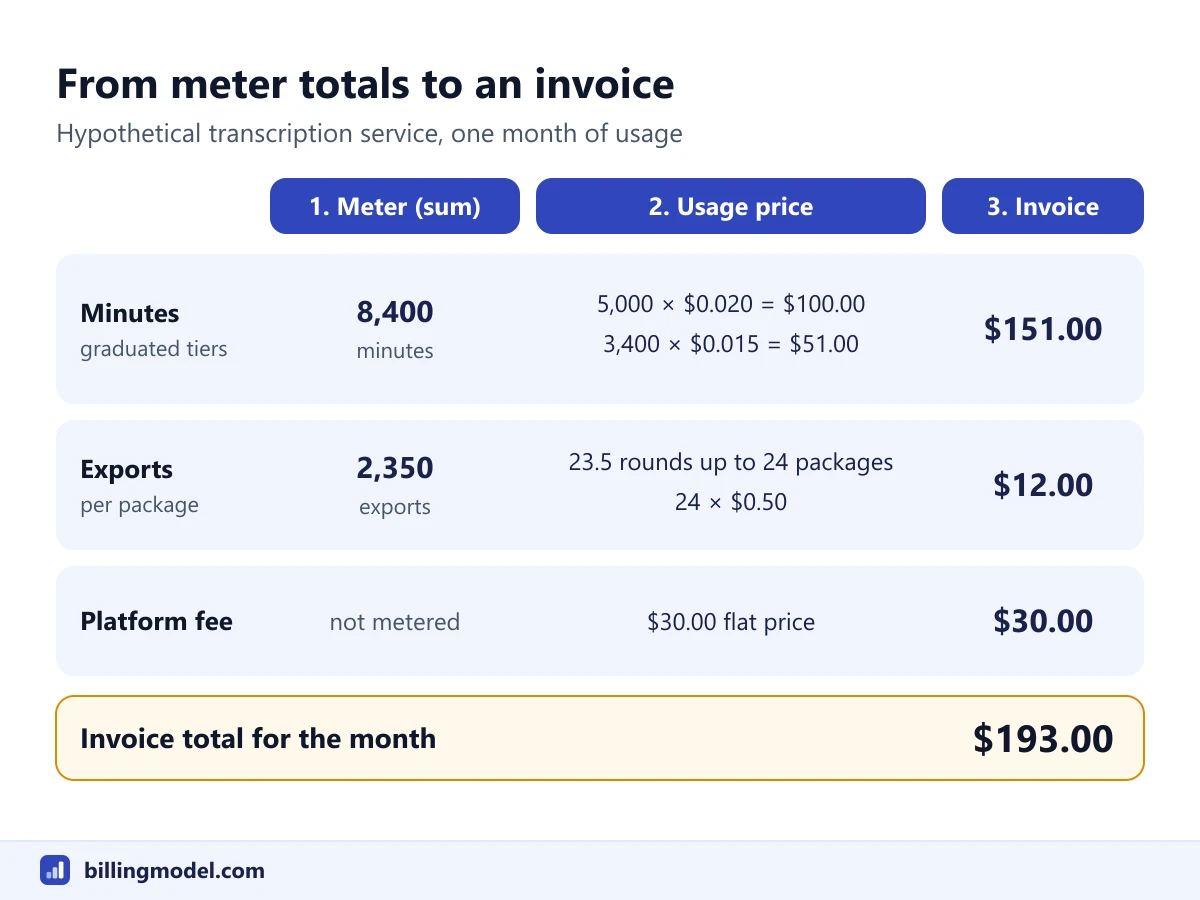Select the 8,400 meter value

click(395, 312)
